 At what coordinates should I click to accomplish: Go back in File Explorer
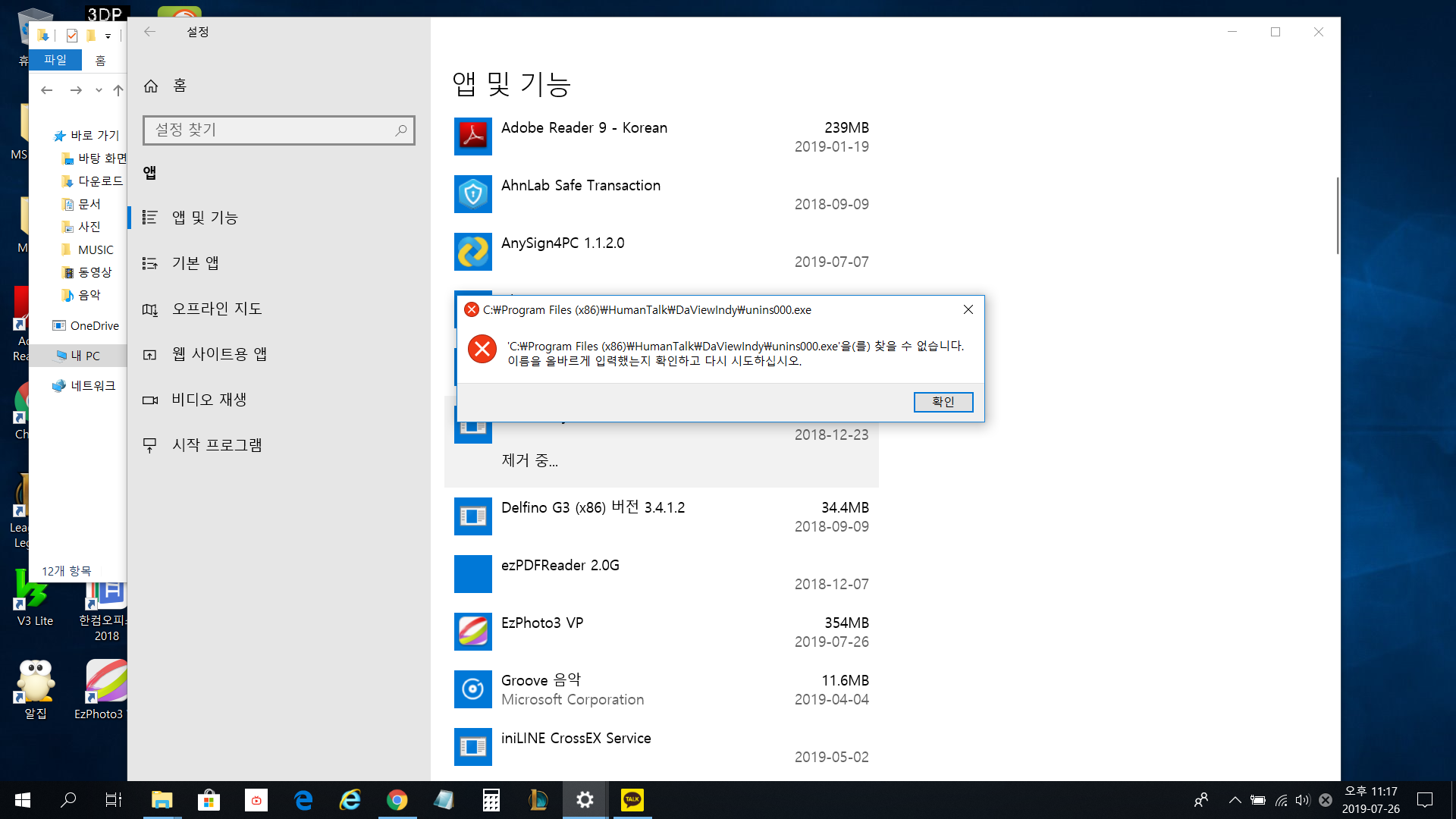pos(47,90)
